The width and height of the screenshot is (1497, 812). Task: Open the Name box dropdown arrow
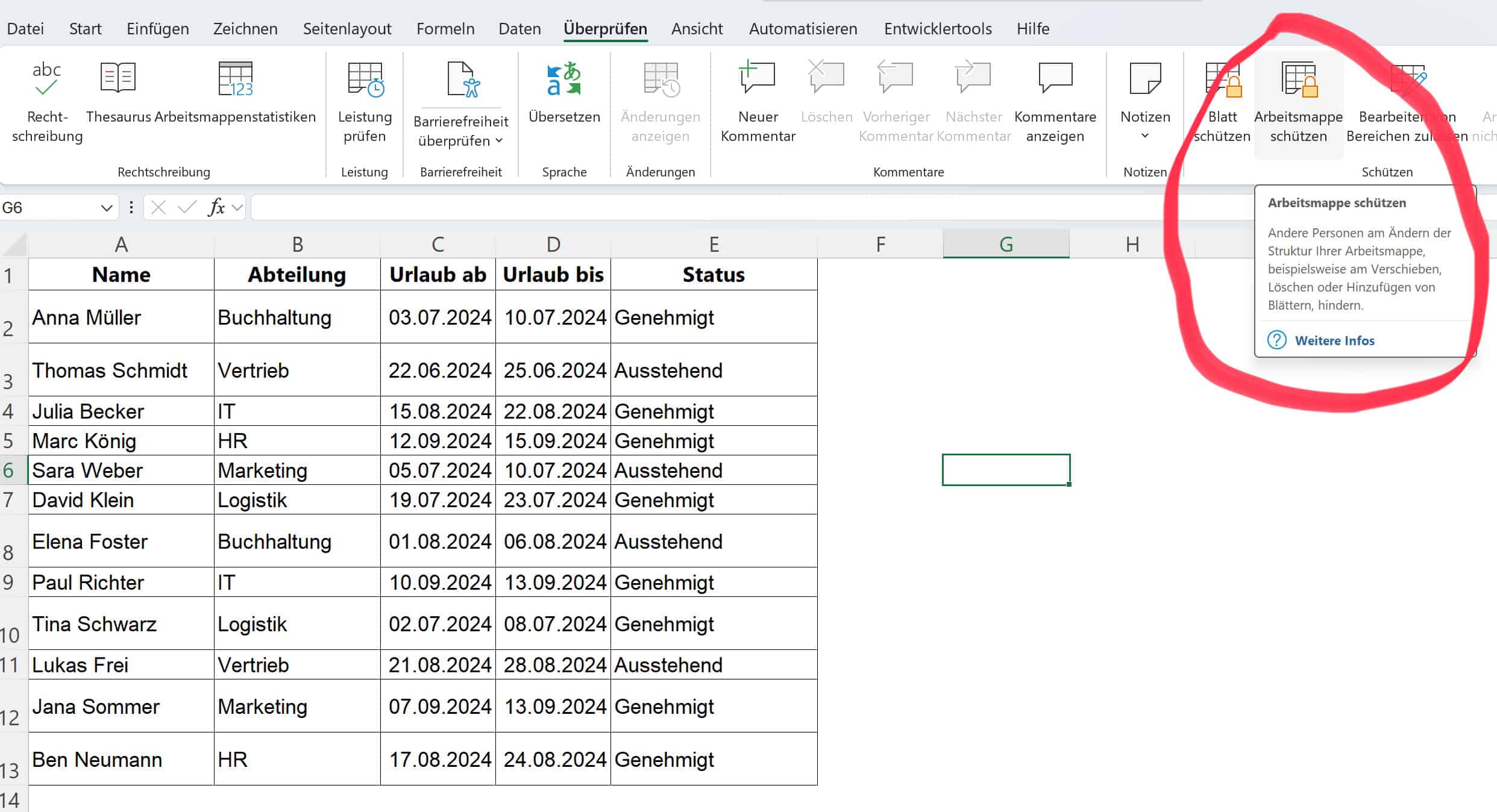pyautogui.click(x=106, y=207)
